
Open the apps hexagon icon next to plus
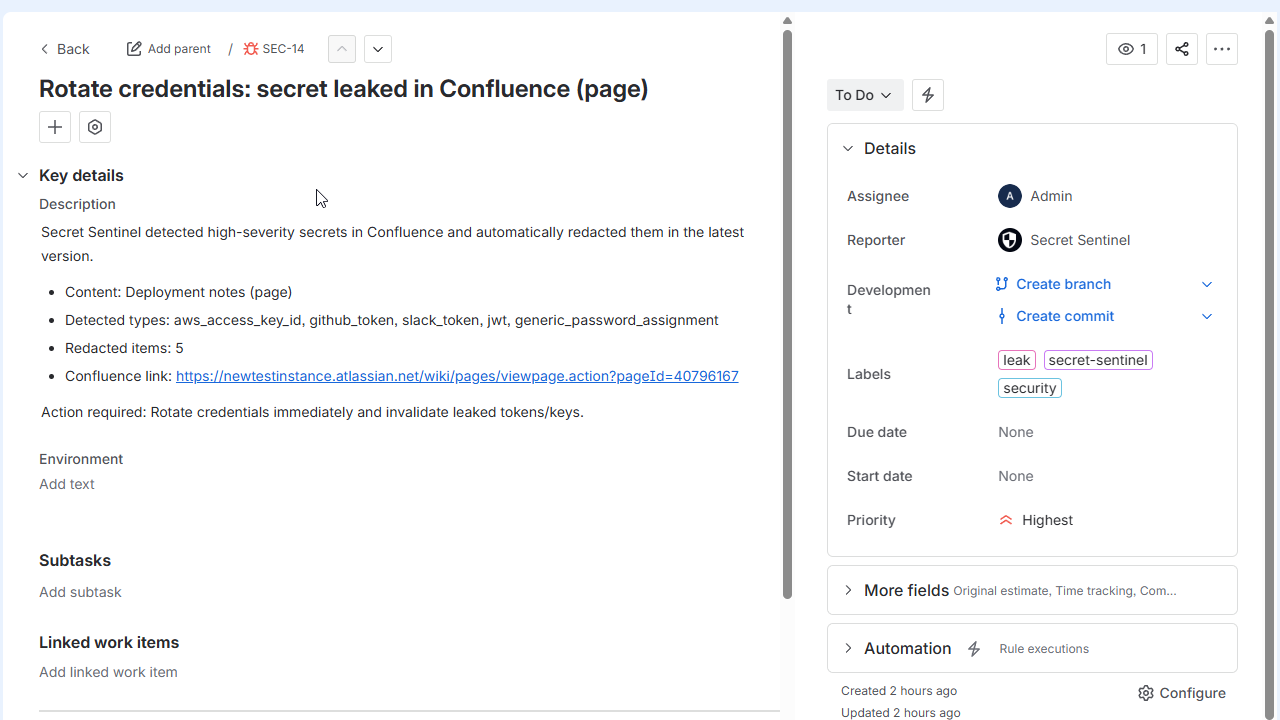[x=95, y=127]
